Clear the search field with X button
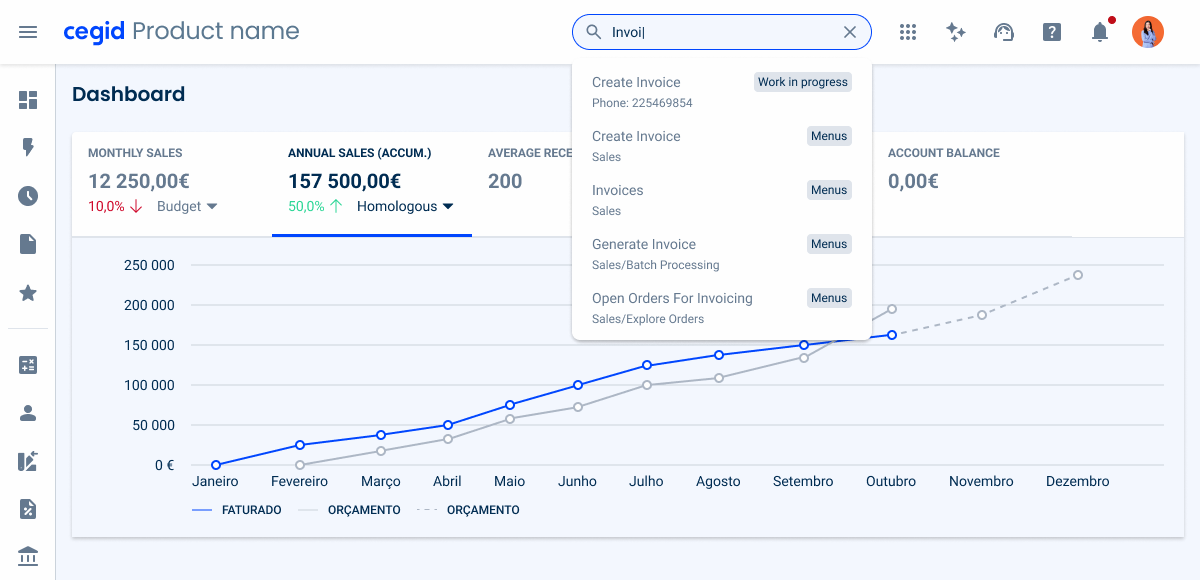The height and width of the screenshot is (580, 1200). 850,32
